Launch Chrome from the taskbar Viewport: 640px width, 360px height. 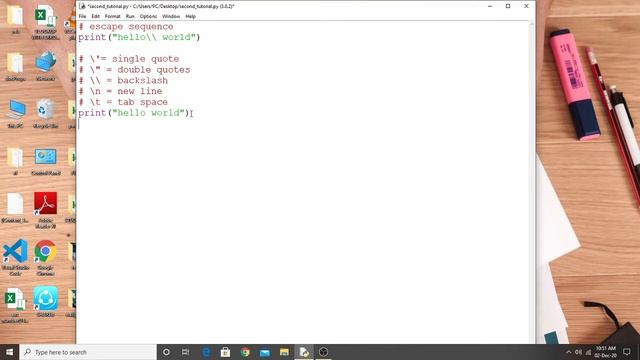pos(245,352)
